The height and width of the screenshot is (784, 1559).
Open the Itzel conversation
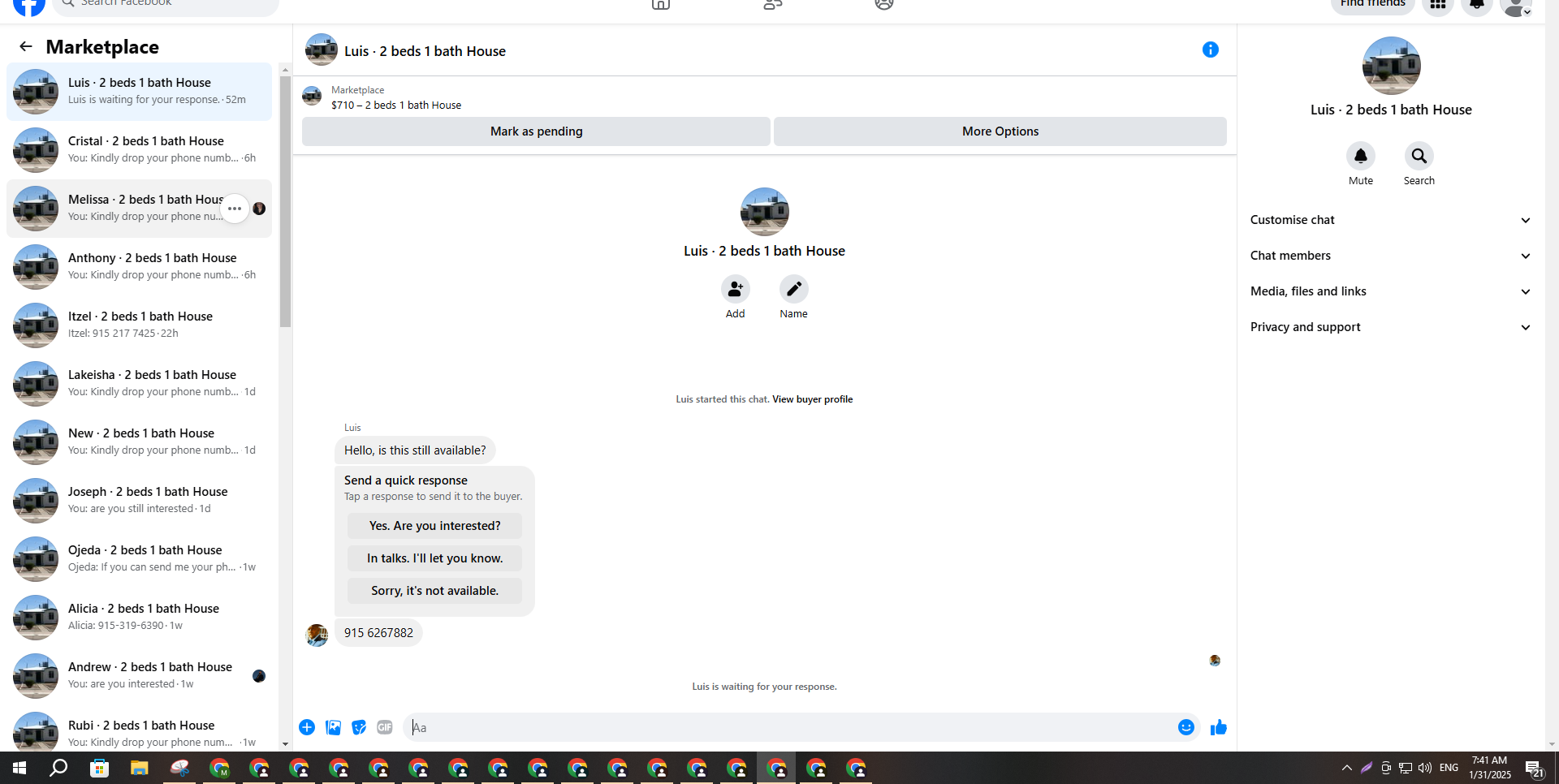[x=140, y=325]
